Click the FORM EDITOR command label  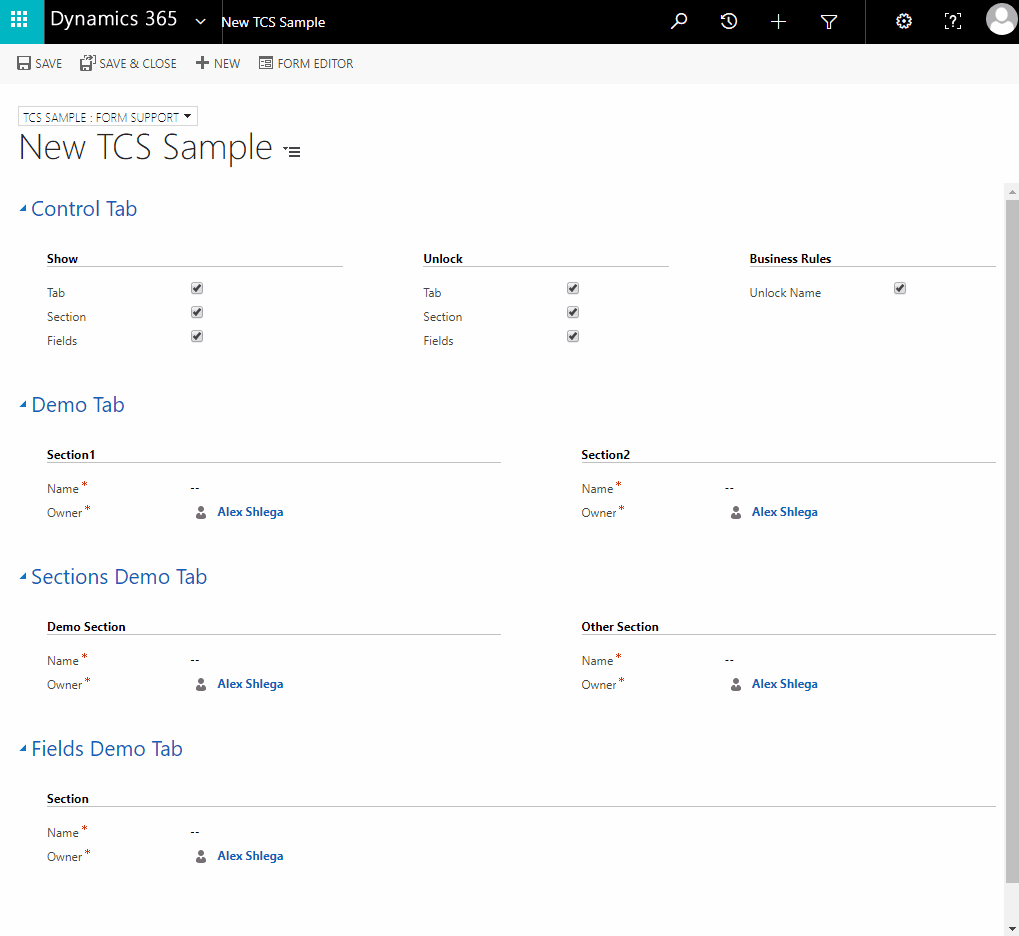pos(315,64)
